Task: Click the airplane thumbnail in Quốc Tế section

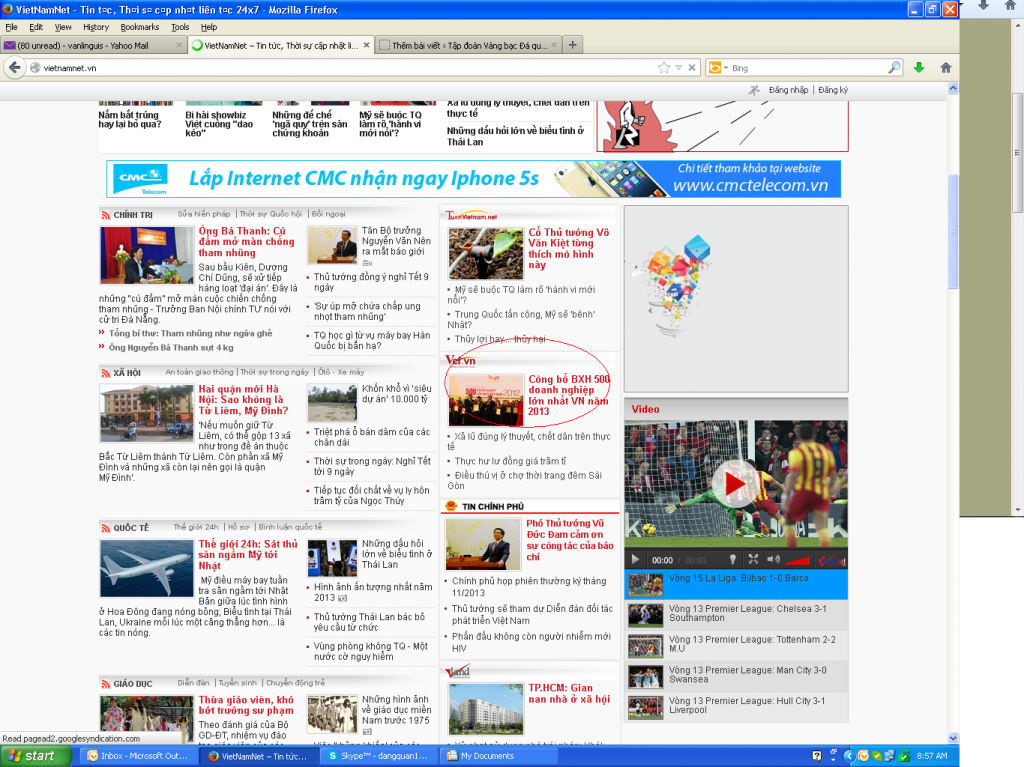Action: click(x=146, y=568)
